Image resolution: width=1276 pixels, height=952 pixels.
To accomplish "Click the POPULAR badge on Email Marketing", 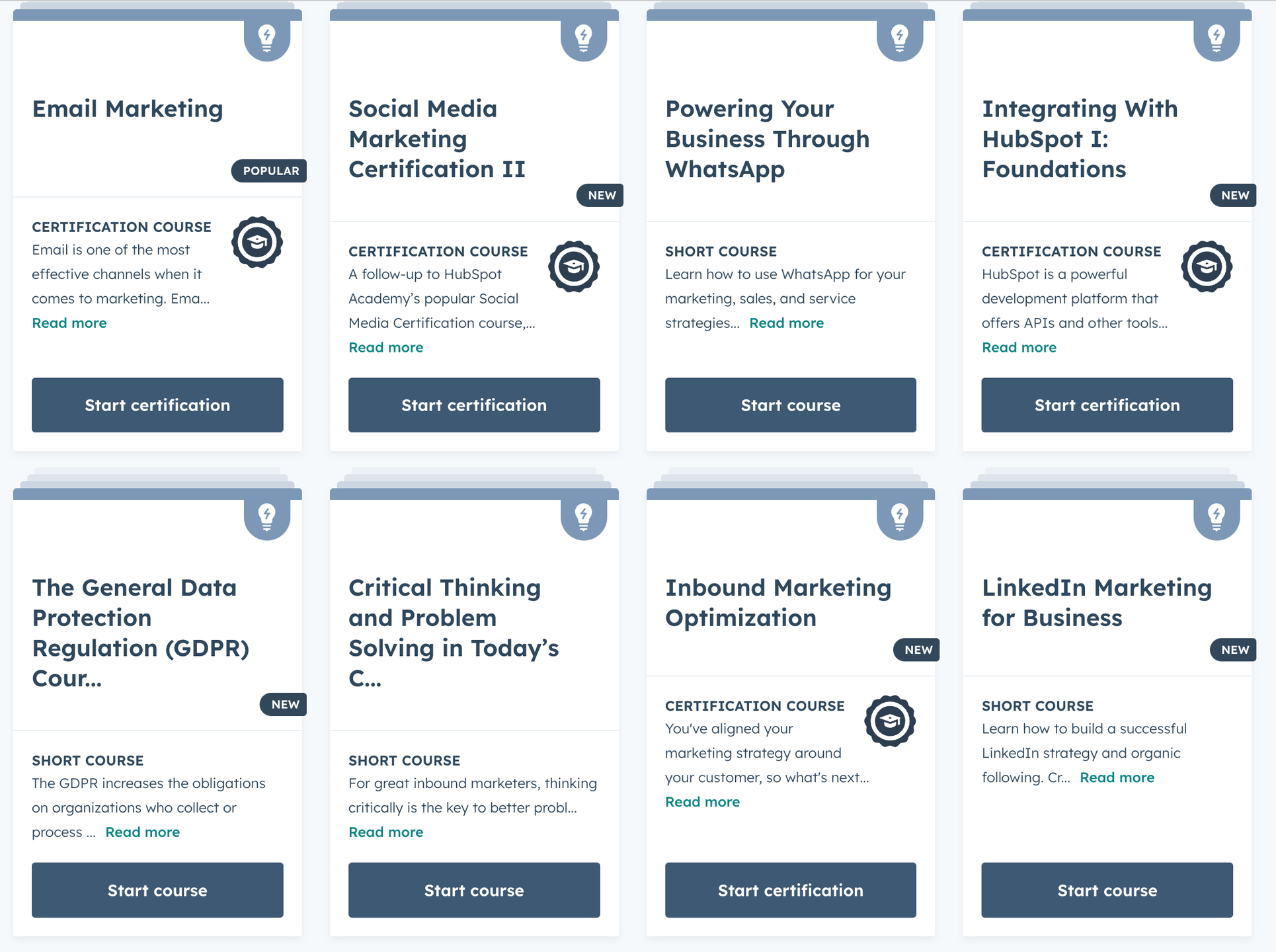I will (269, 171).
